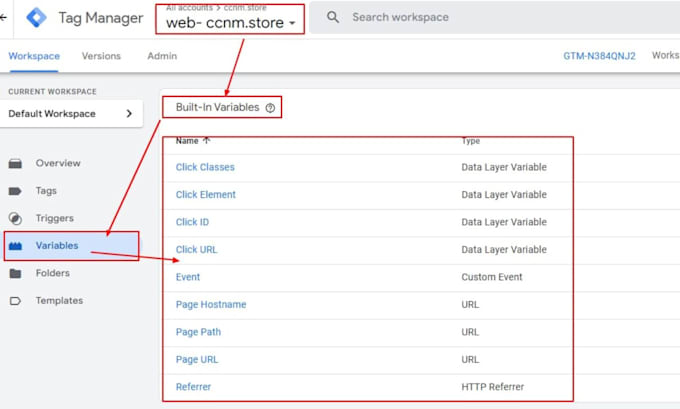680x409 pixels.
Task: Sort by Name using arrow icon
Action: [x=206, y=141]
